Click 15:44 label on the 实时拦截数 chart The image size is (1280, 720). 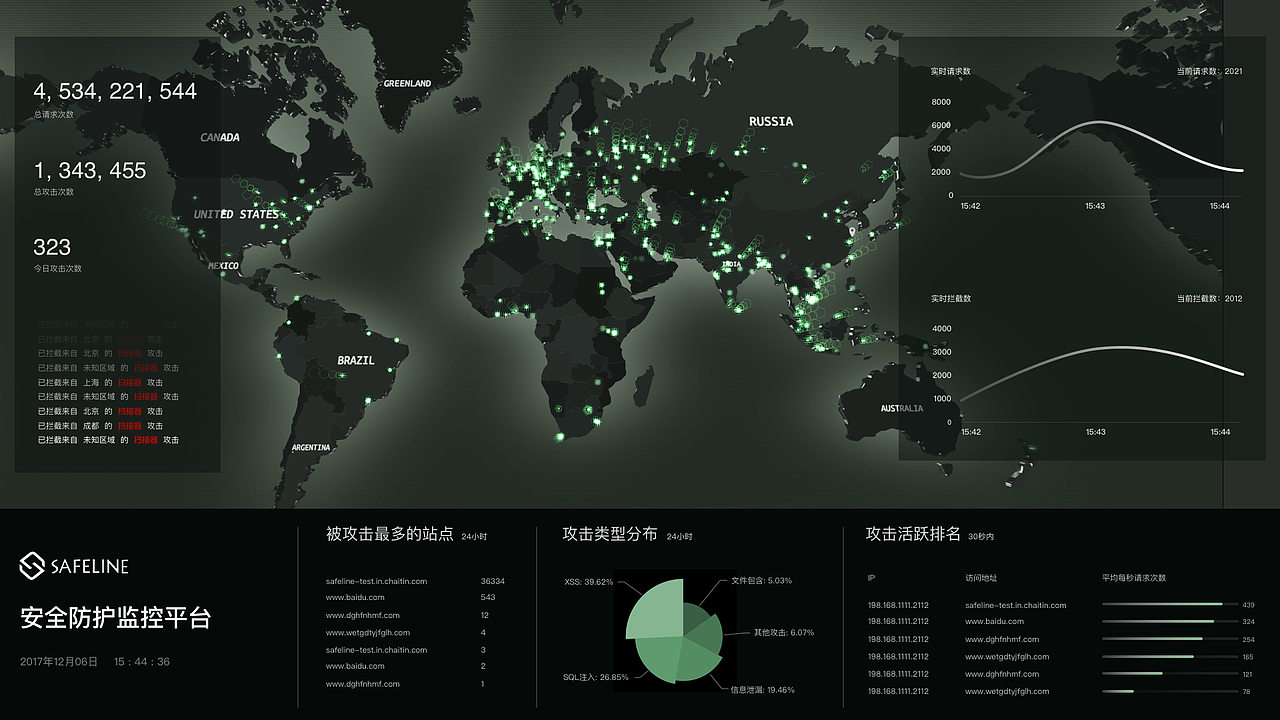coord(1219,432)
